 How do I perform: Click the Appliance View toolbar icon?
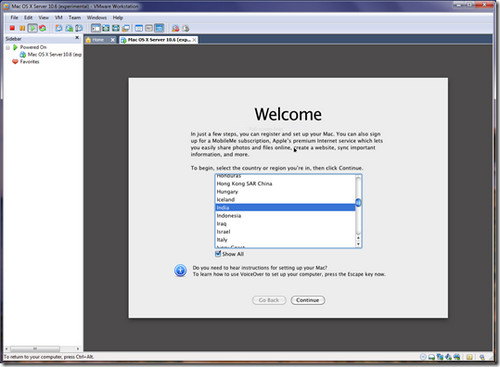point(149,28)
